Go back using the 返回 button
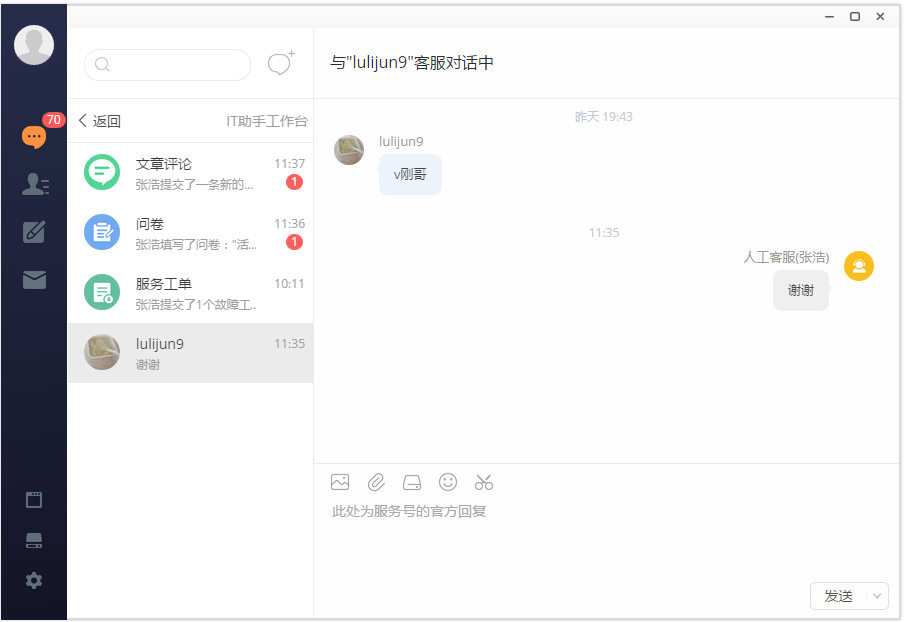 click(99, 121)
